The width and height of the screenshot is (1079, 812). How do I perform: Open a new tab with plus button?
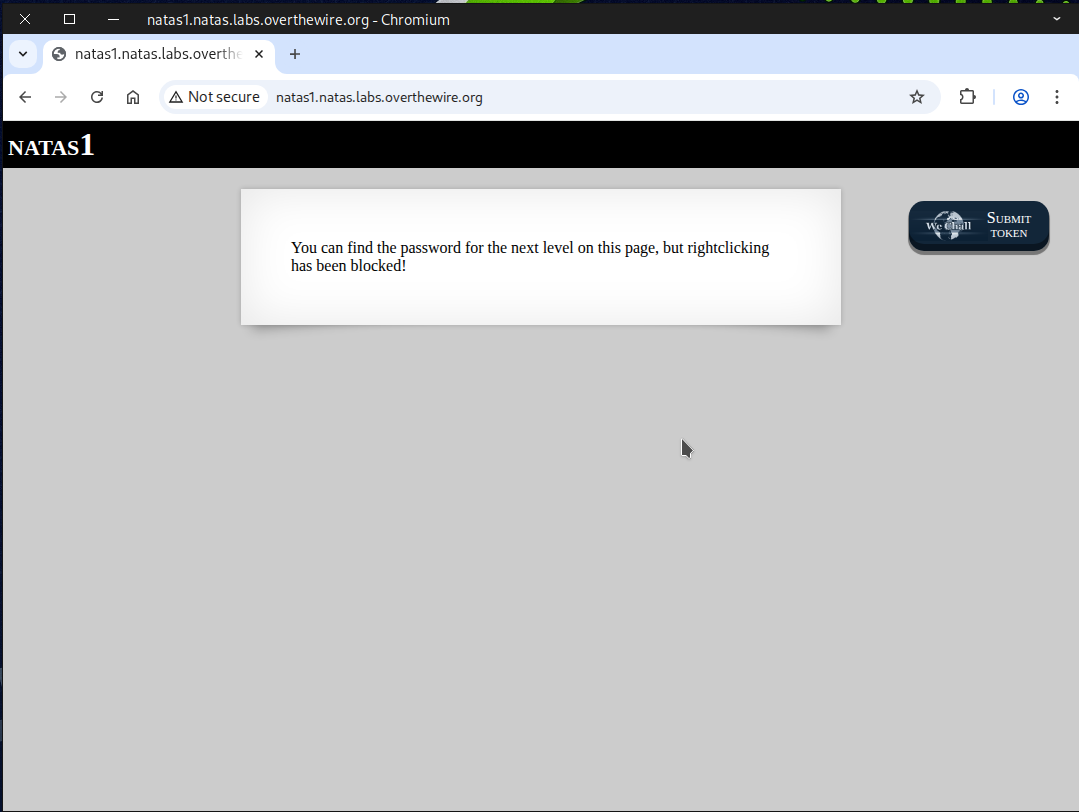[294, 54]
